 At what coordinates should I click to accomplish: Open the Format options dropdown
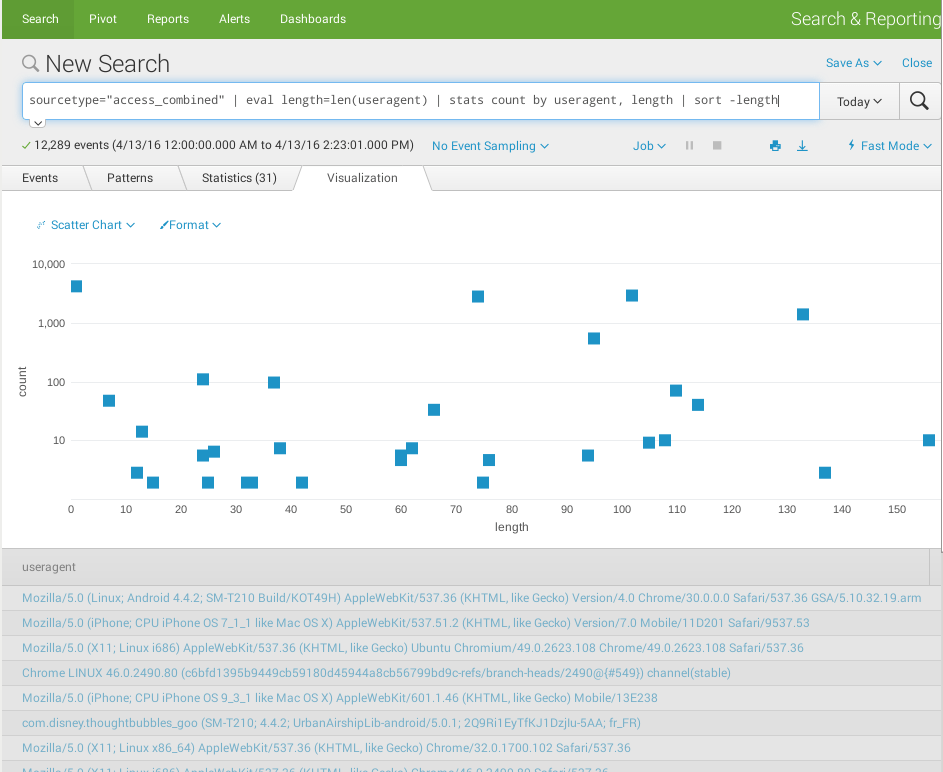190,225
